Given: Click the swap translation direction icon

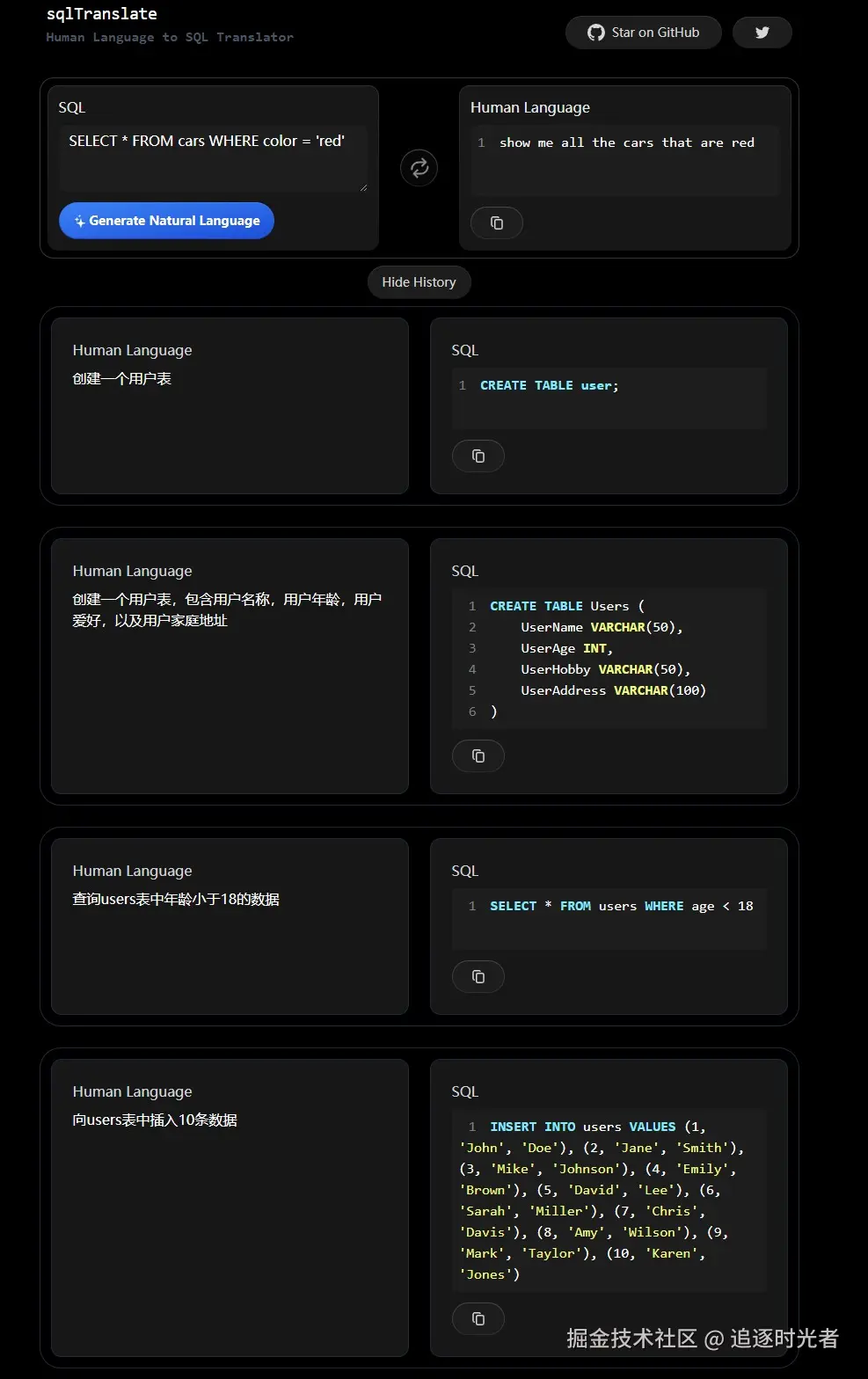Looking at the screenshot, I should [419, 168].
